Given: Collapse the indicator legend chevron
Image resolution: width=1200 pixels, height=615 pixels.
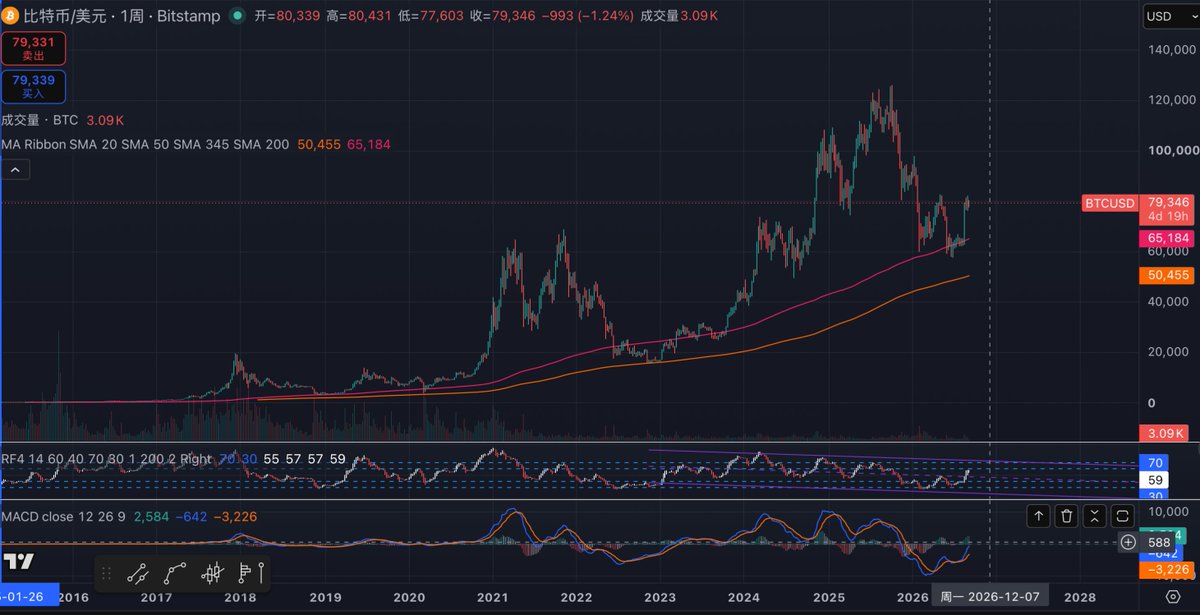Looking at the screenshot, I should tap(15, 170).
